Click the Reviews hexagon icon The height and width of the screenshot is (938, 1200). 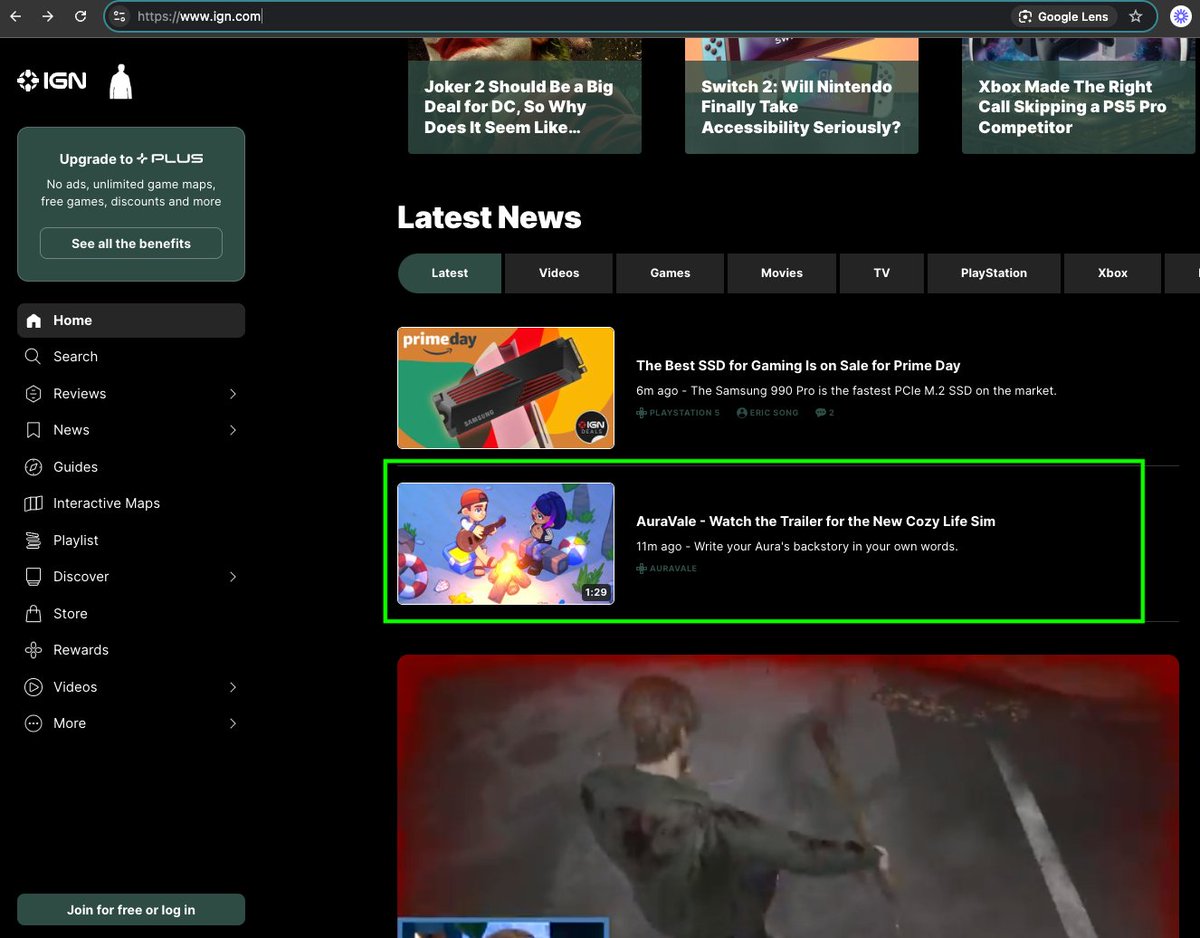34,393
